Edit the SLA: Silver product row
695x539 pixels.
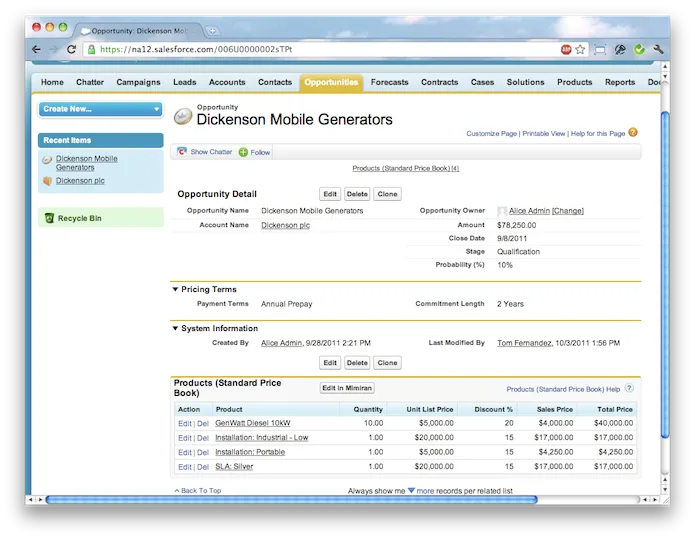[184, 467]
